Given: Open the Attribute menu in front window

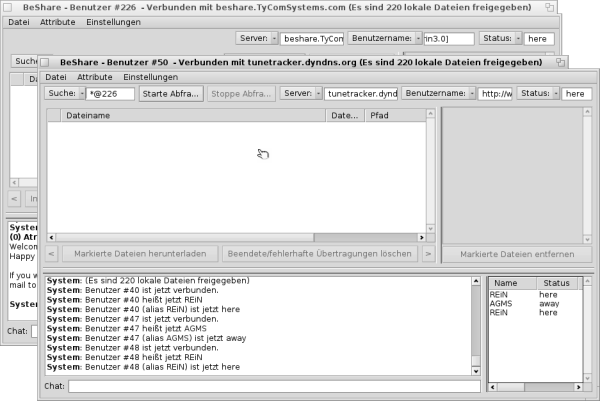Looking at the screenshot, I should [94, 77].
